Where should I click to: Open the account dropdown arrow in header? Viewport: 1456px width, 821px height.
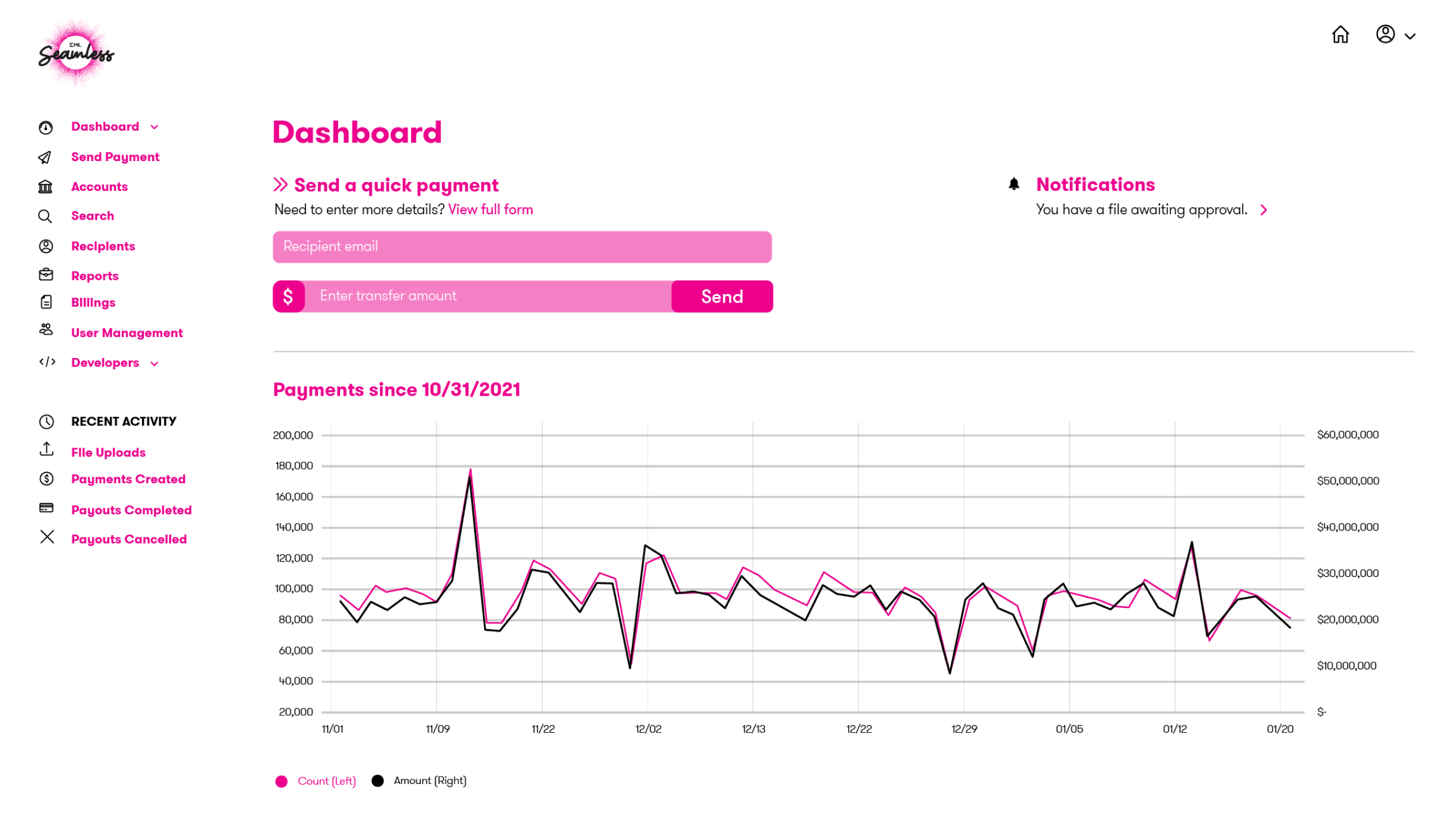pos(1409,36)
